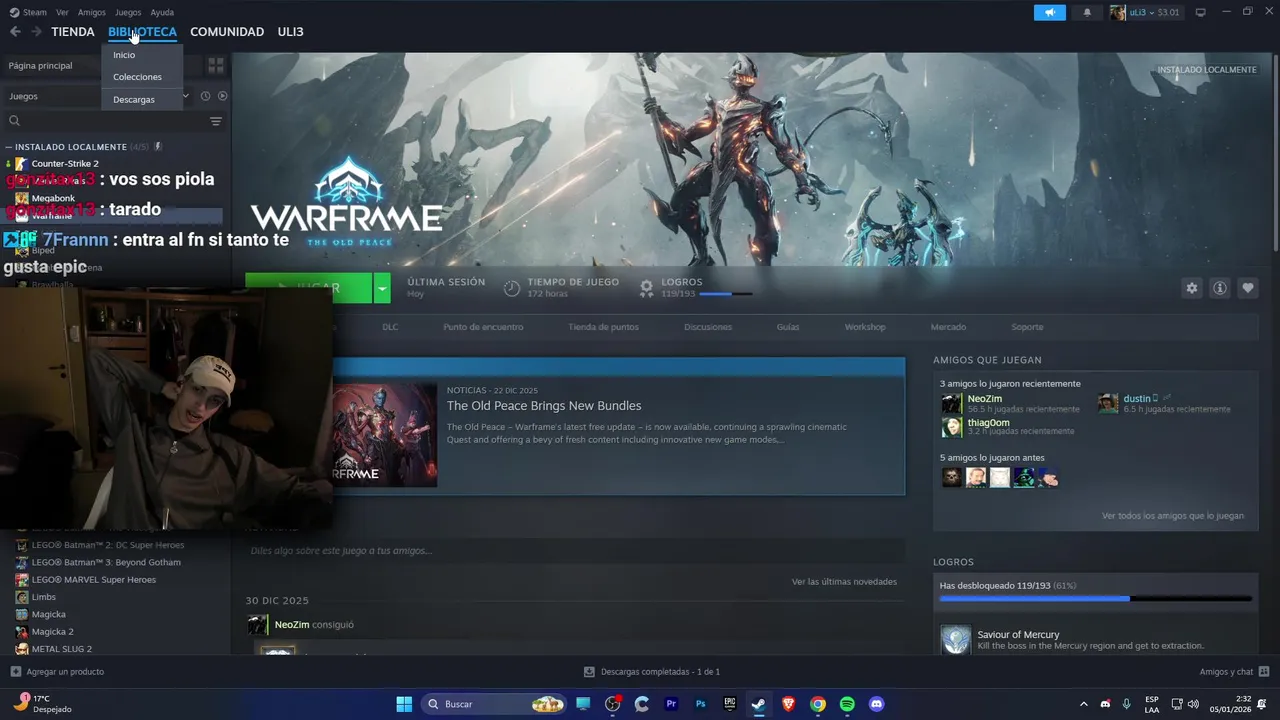Click the status field Diles algo sobre este juego
This screenshot has height=720, width=1280.
point(575,551)
